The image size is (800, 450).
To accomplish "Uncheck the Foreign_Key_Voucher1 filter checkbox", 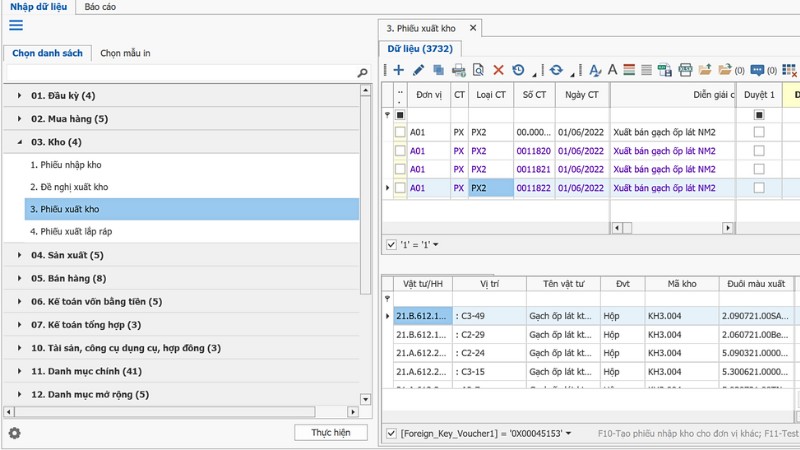I will 391,433.
